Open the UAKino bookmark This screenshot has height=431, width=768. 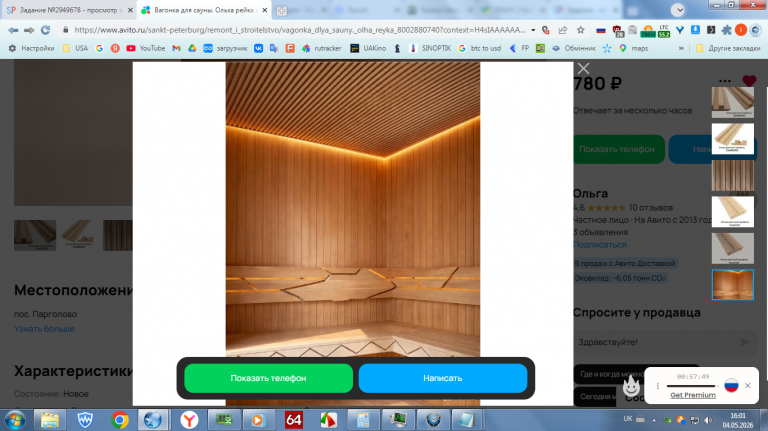[x=368, y=48]
